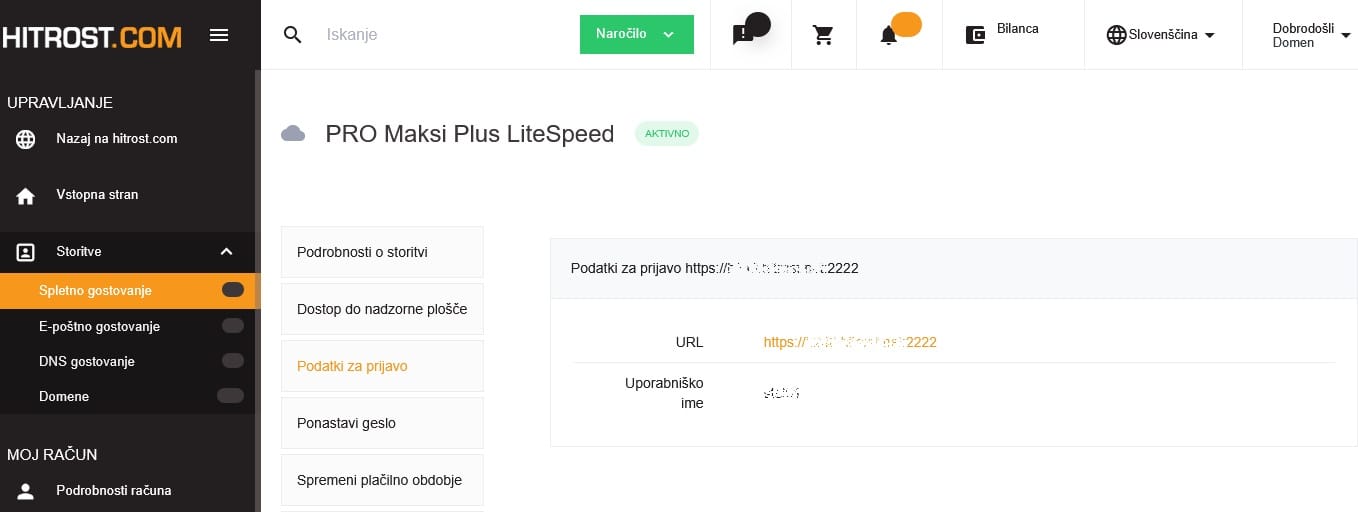Open the shopping cart
Viewport: 1358px width, 512px height.
[823, 35]
